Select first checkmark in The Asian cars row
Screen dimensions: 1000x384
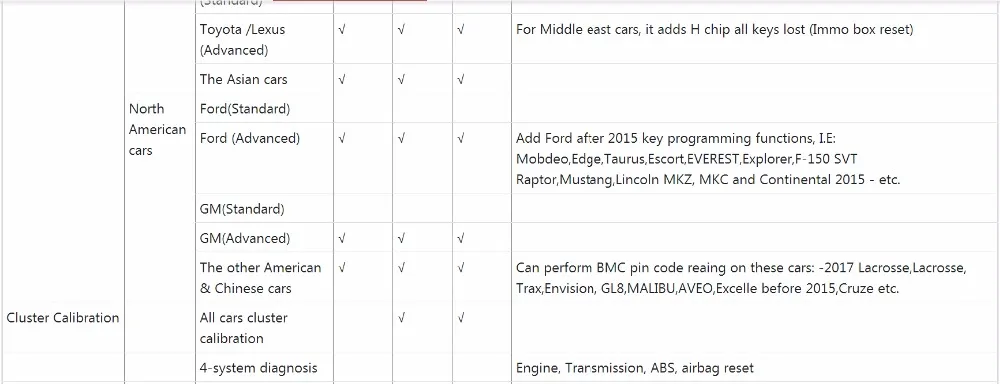(342, 79)
